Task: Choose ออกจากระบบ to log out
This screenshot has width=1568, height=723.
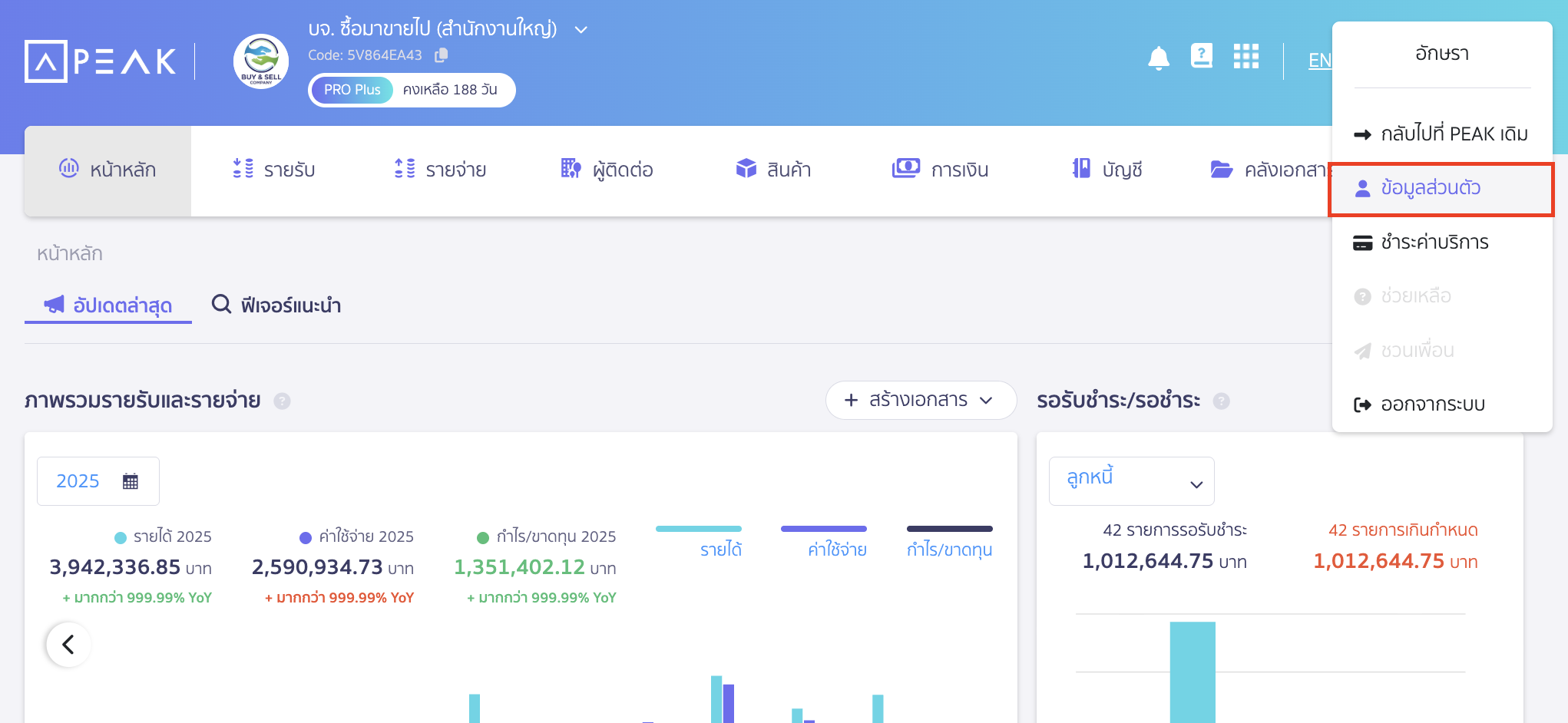Action: click(x=1432, y=404)
